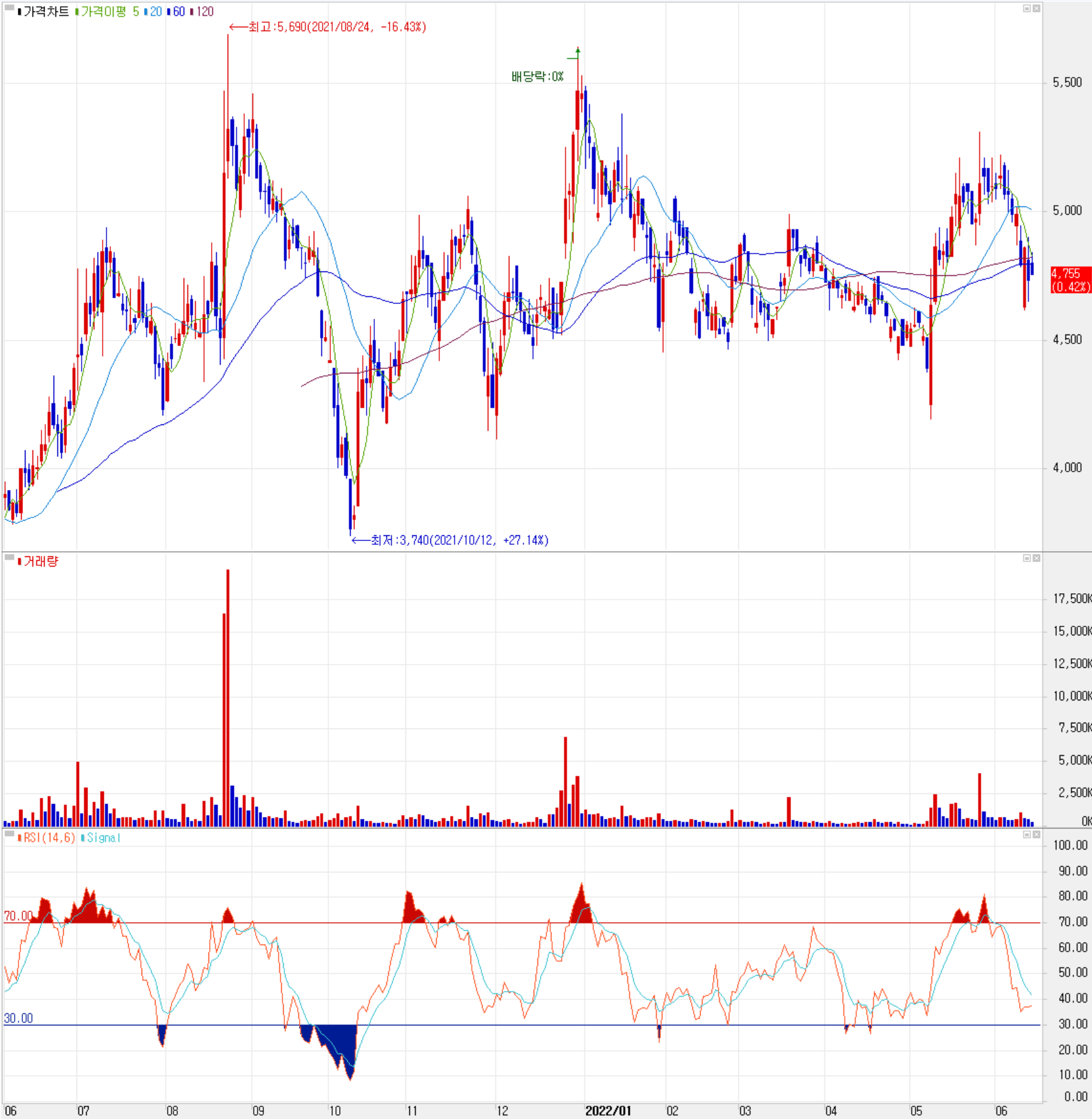Screen dimensions: 1092x1119
Task: Click the 17,500K volume axis label
Action: click(1072, 598)
